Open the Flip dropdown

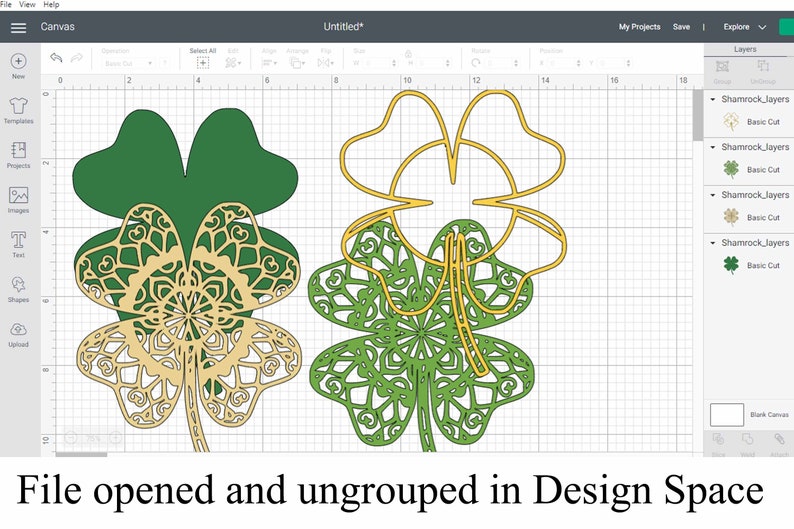[326, 63]
